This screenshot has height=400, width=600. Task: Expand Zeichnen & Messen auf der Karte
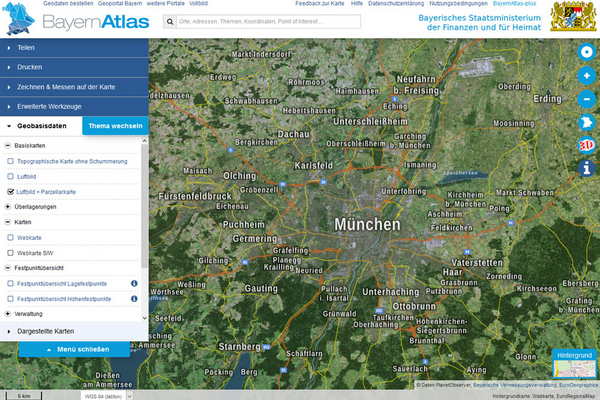click(x=74, y=87)
